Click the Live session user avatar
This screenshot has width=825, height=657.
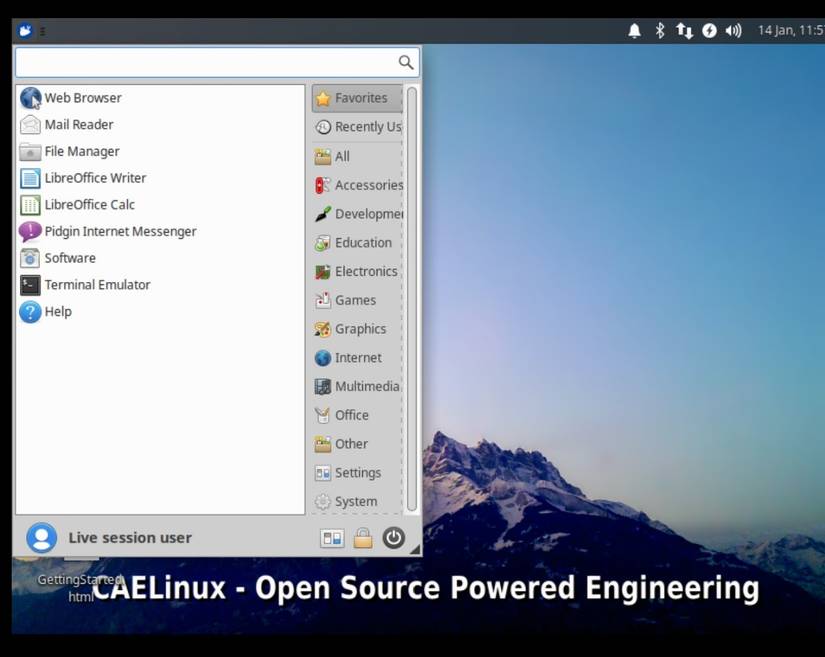click(x=41, y=538)
